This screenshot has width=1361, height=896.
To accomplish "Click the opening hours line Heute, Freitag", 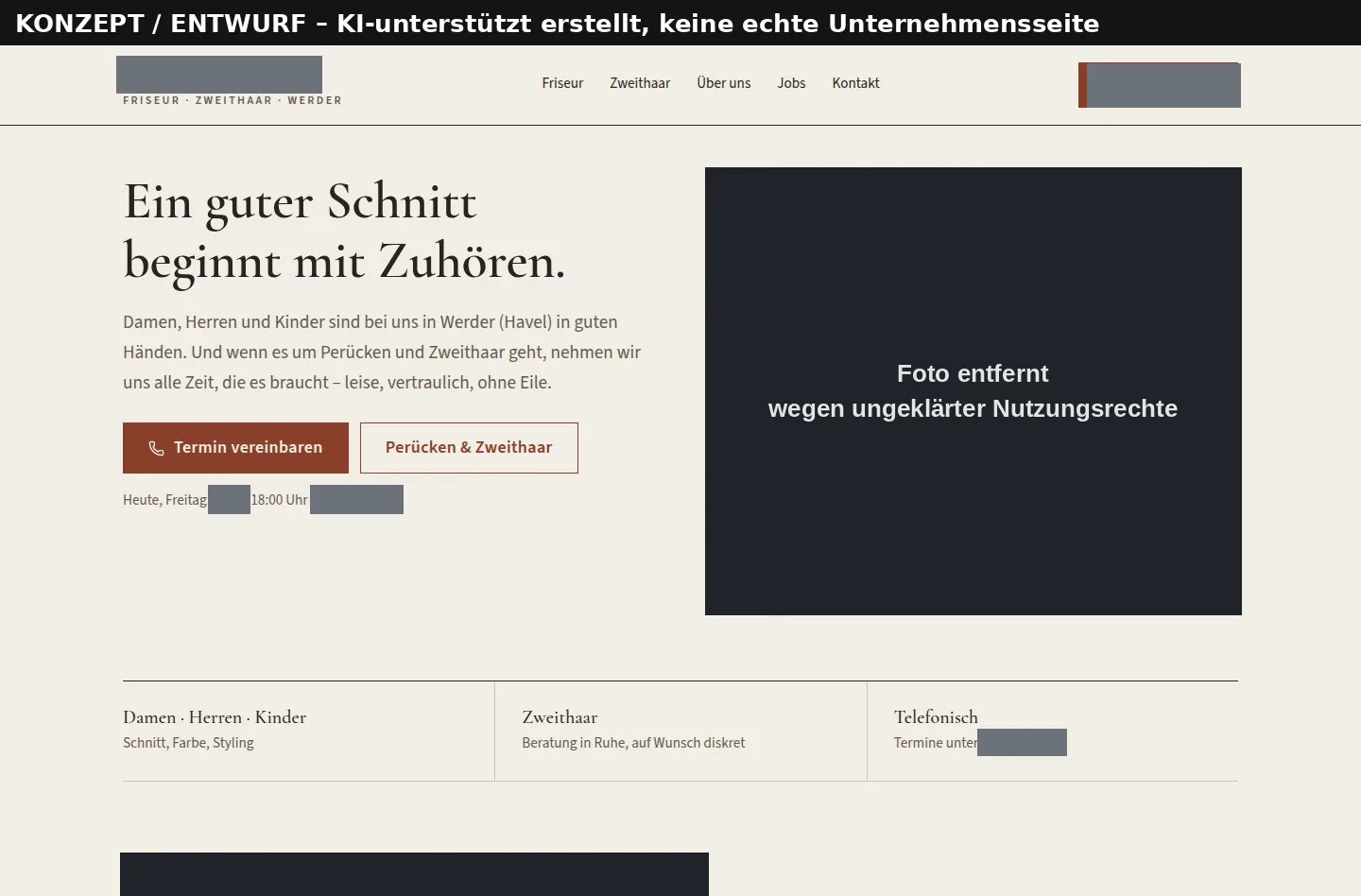I will 263,500.
